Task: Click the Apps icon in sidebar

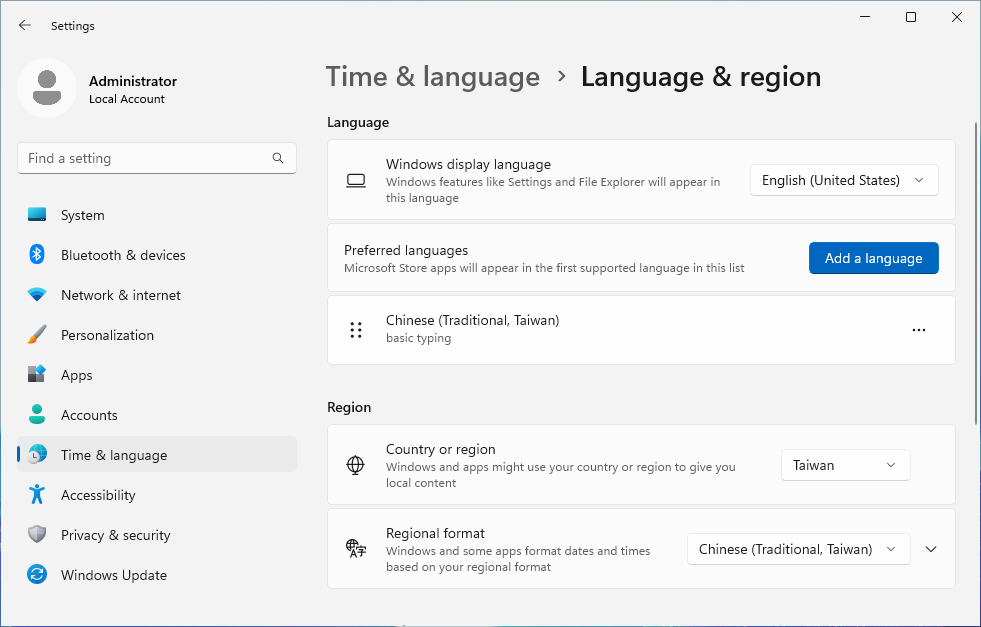Action: click(x=37, y=374)
